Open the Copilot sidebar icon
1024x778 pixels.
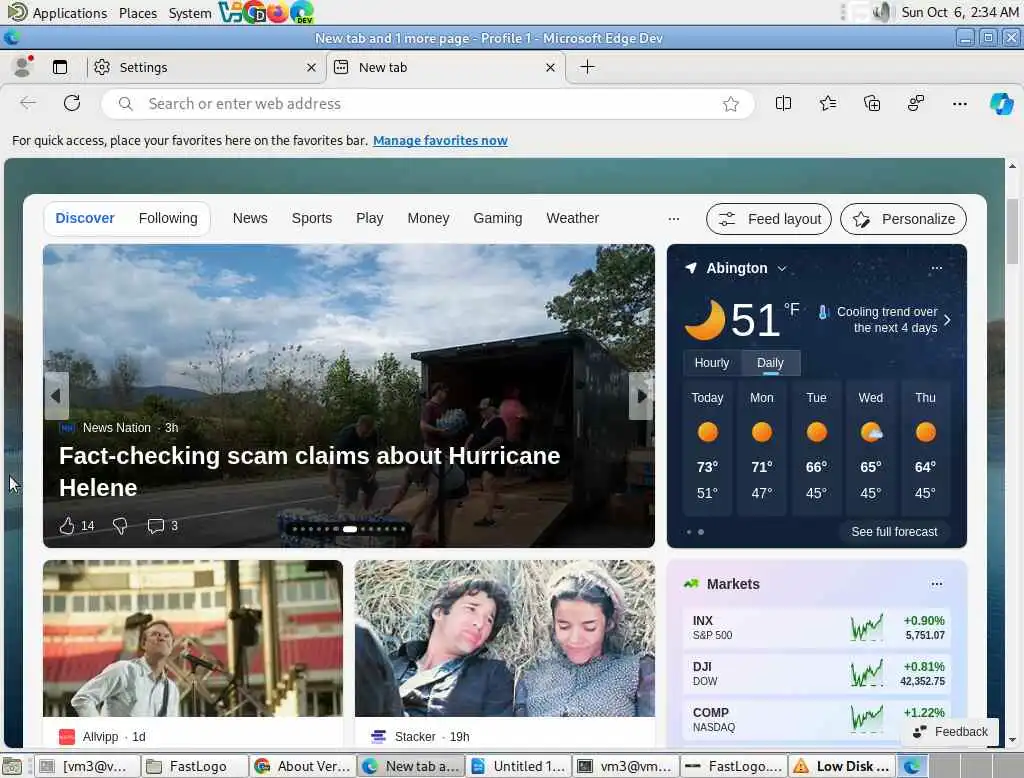1001,104
